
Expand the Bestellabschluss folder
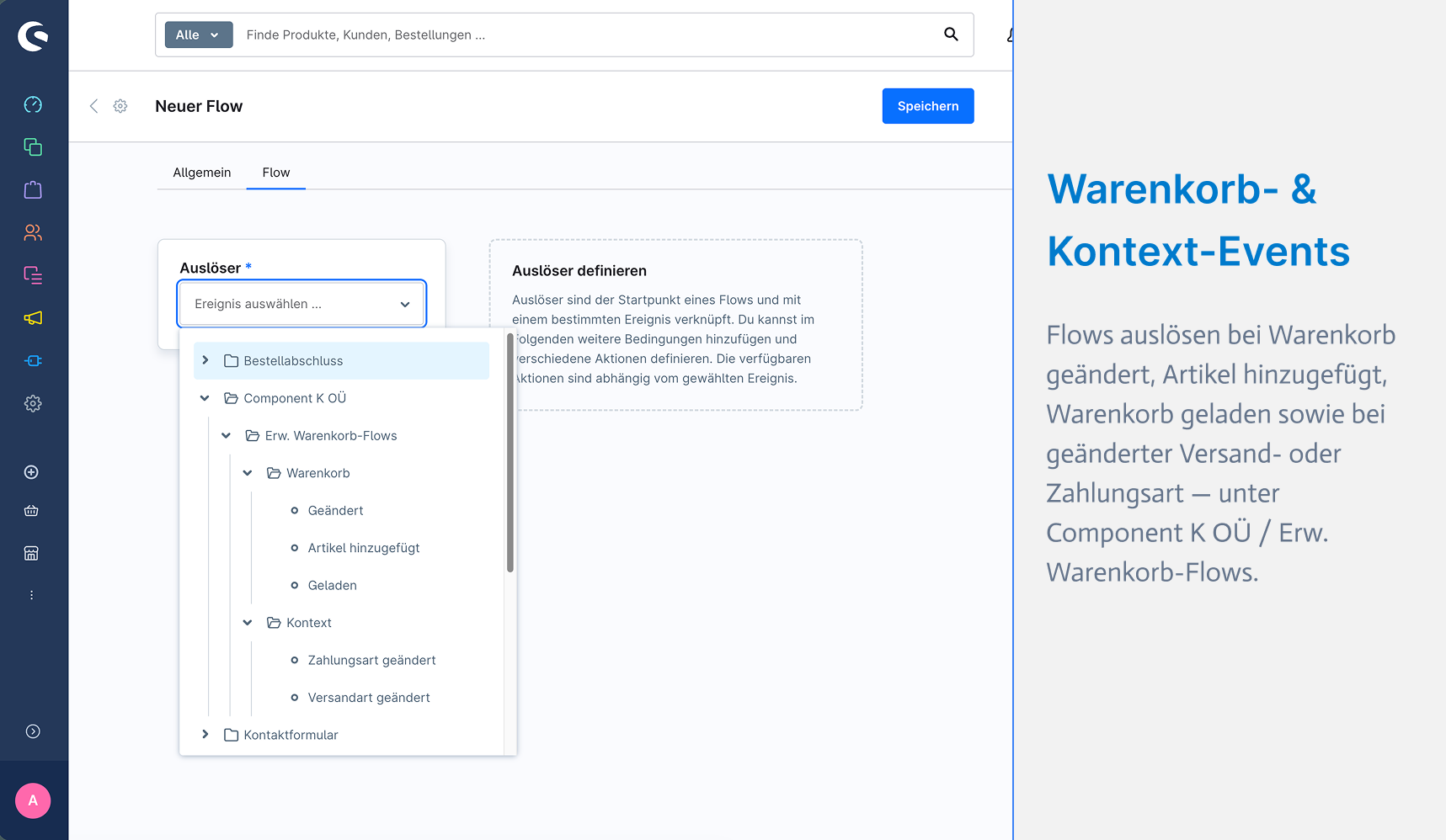click(205, 360)
